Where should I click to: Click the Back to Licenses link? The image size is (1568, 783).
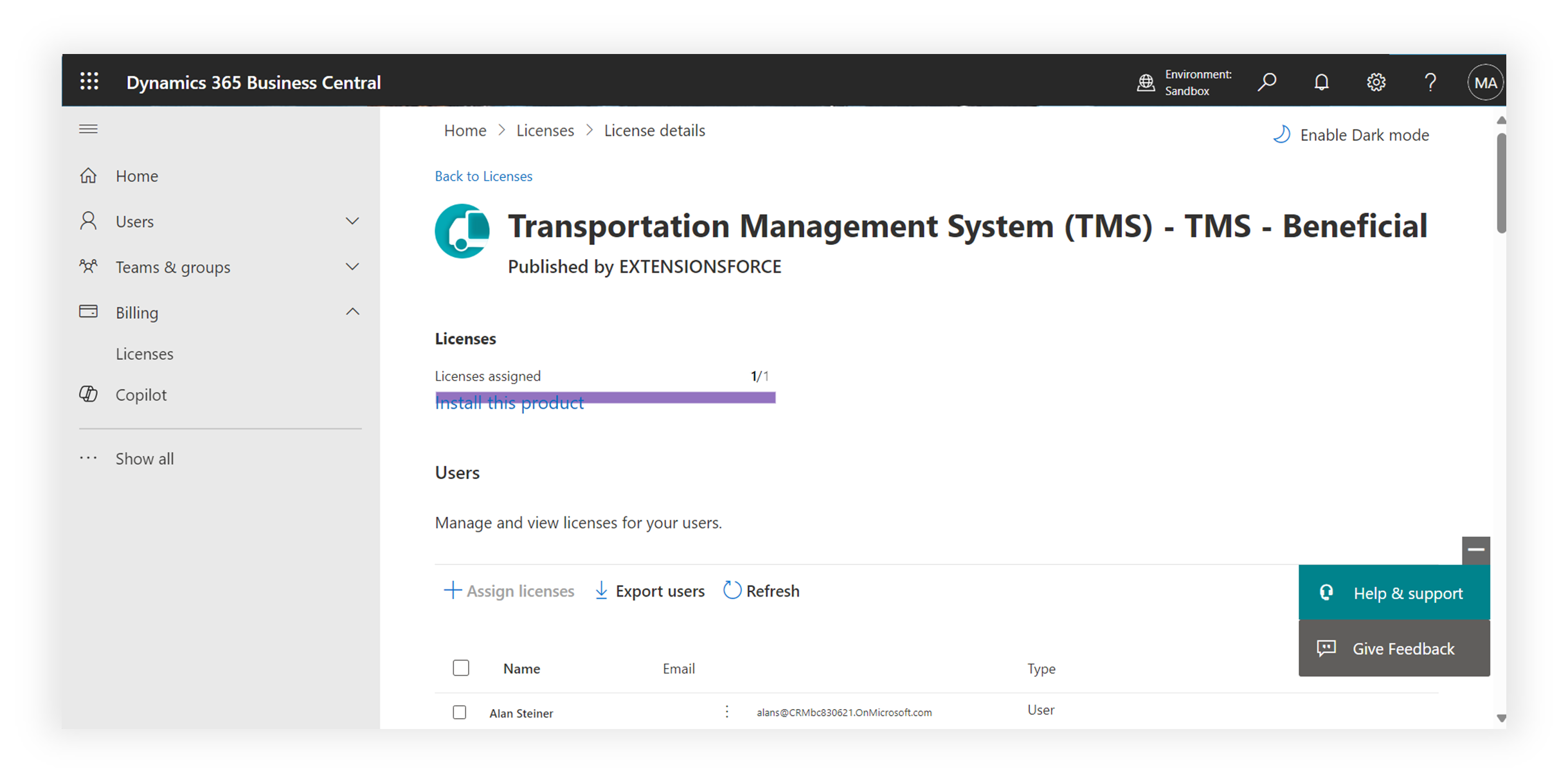tap(483, 175)
